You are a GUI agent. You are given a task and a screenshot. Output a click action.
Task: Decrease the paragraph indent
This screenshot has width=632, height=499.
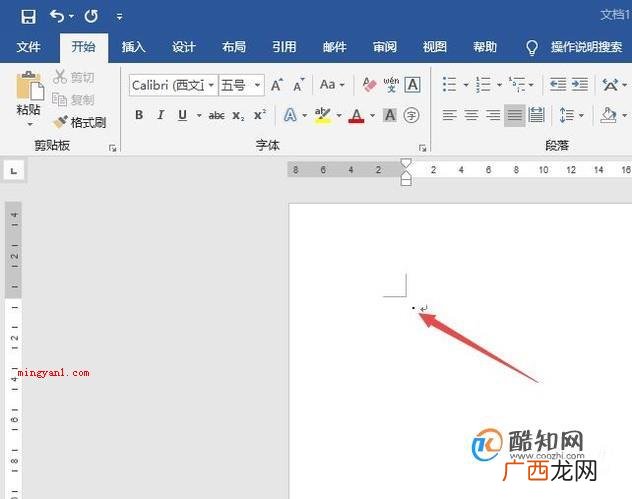click(558, 85)
